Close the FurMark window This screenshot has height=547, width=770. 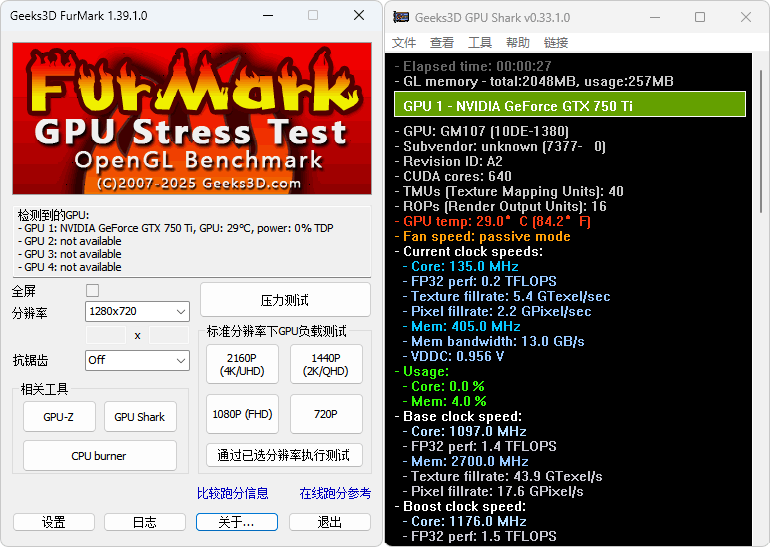click(359, 16)
